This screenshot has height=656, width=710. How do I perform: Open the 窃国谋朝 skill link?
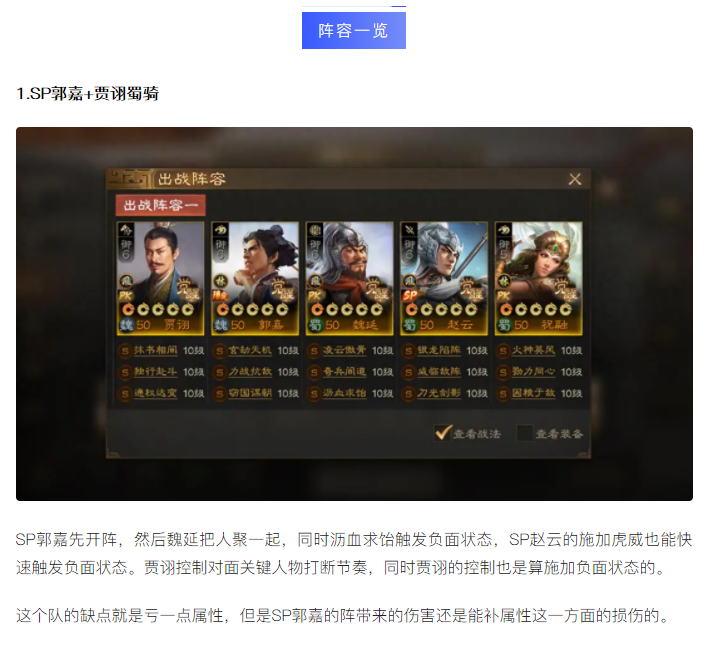coord(250,393)
